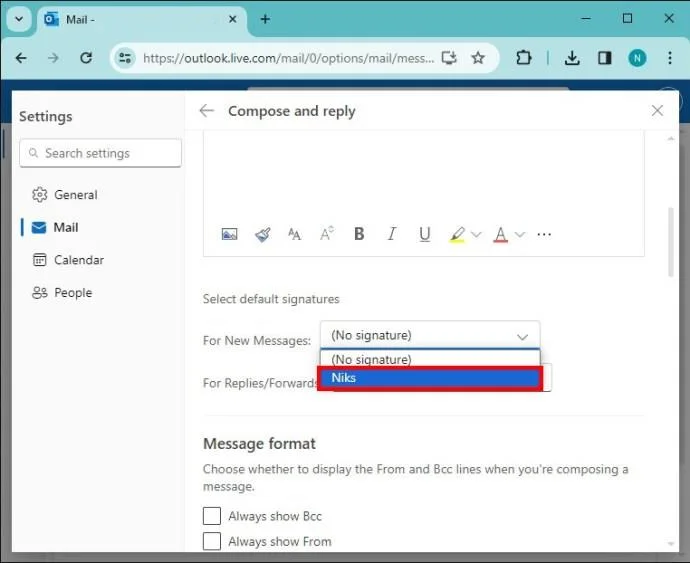Open the Chrome three-dot menu

click(670, 58)
